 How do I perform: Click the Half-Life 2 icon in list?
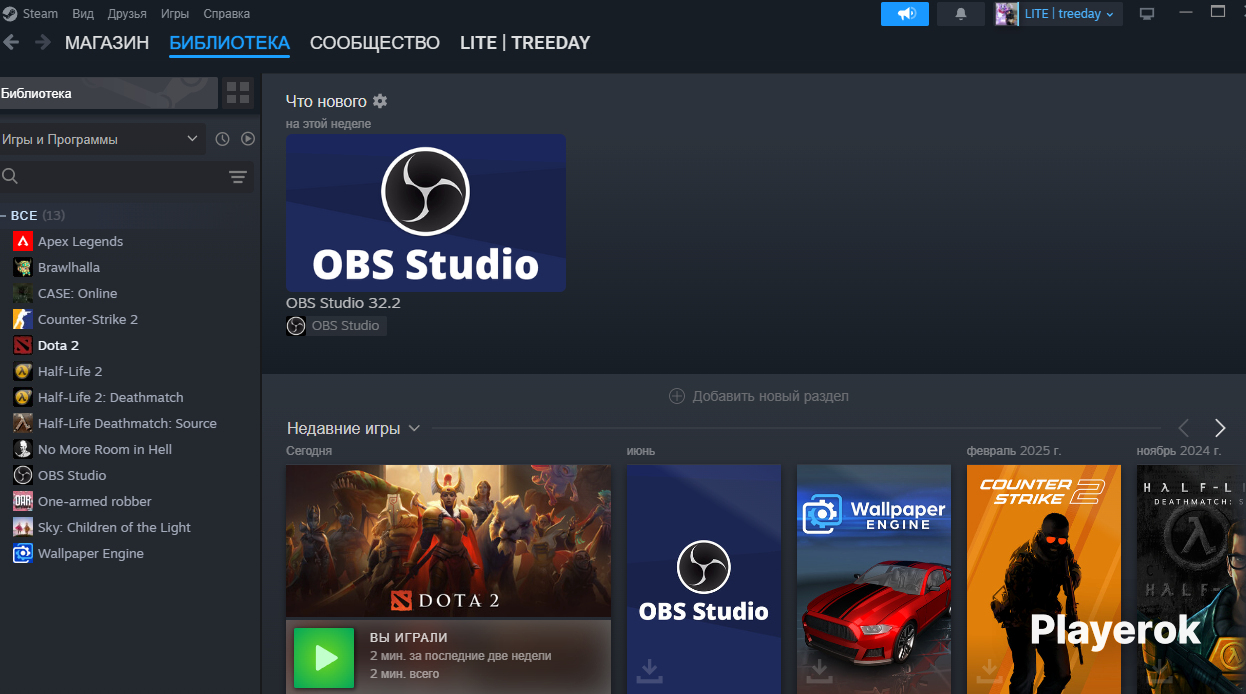pos(23,371)
